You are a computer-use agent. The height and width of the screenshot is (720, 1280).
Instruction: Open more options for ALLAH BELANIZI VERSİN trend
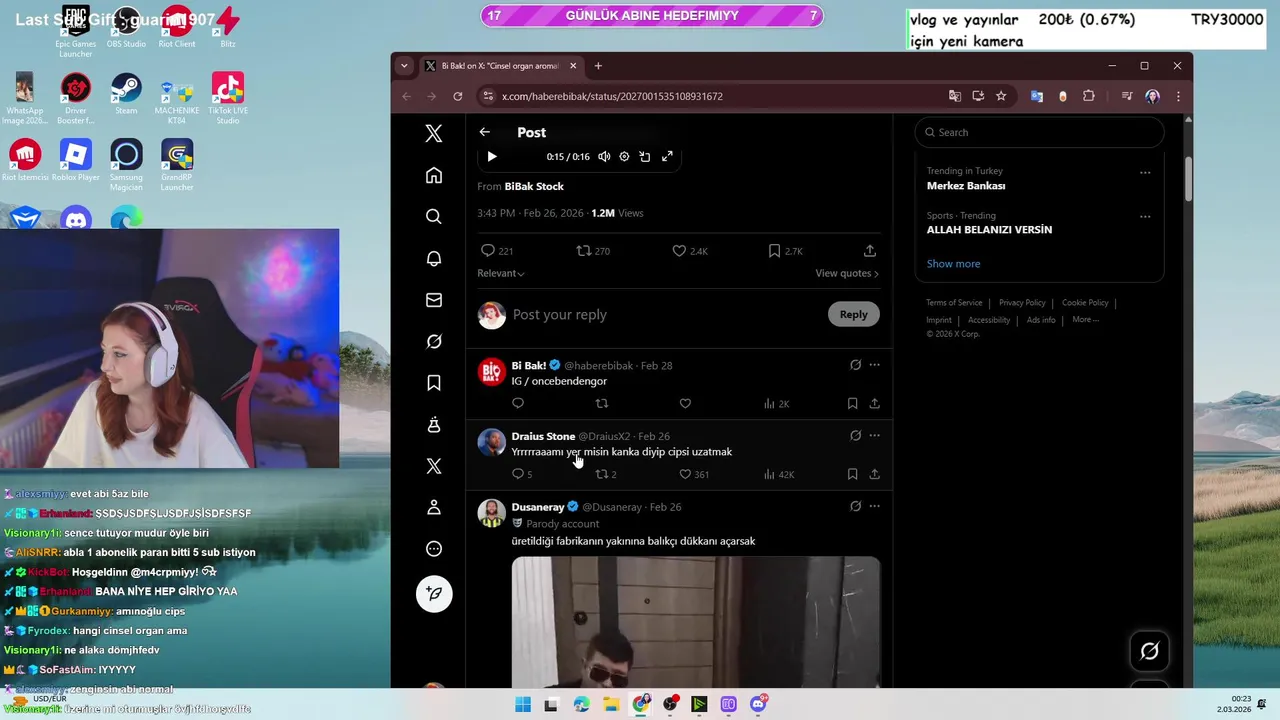click(x=1145, y=216)
